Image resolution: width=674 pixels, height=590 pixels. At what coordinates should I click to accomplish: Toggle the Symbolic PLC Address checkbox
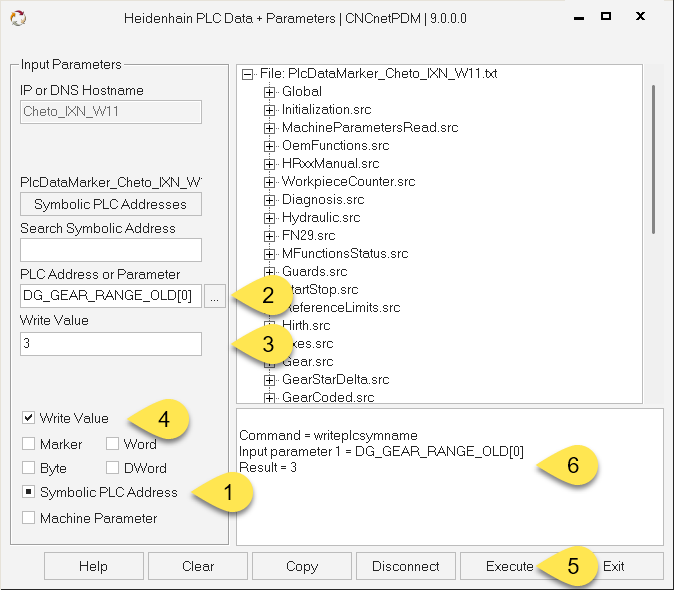[x=28, y=492]
